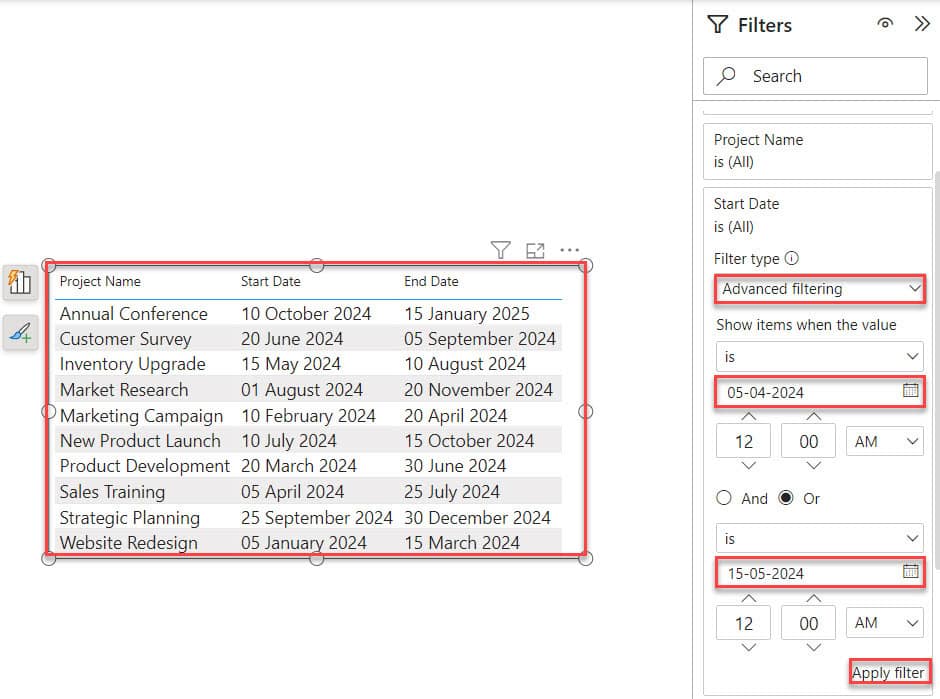Open the second 'is' condition dropdown
Viewport: 940px width, 699px height.
click(x=820, y=538)
